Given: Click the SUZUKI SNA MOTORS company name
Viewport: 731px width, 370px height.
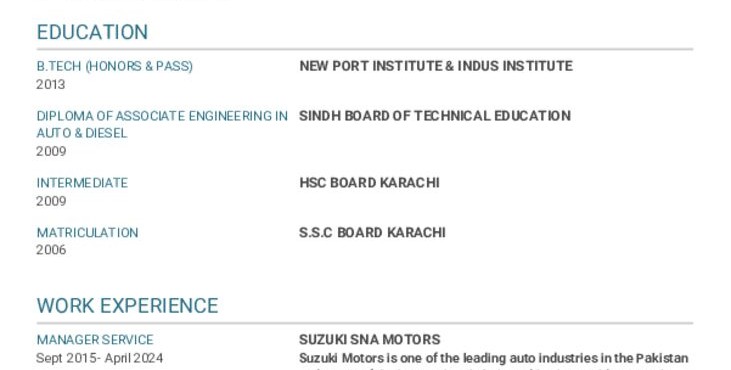Looking at the screenshot, I should click(x=370, y=339).
